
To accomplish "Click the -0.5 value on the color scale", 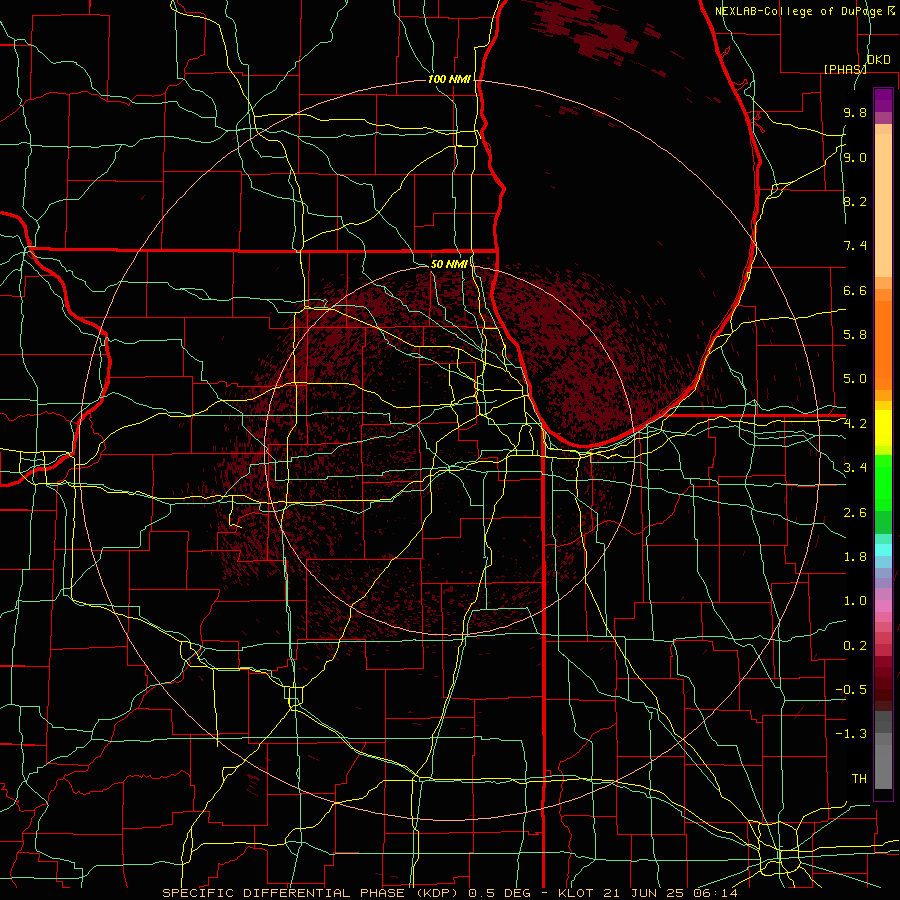I will [851, 690].
